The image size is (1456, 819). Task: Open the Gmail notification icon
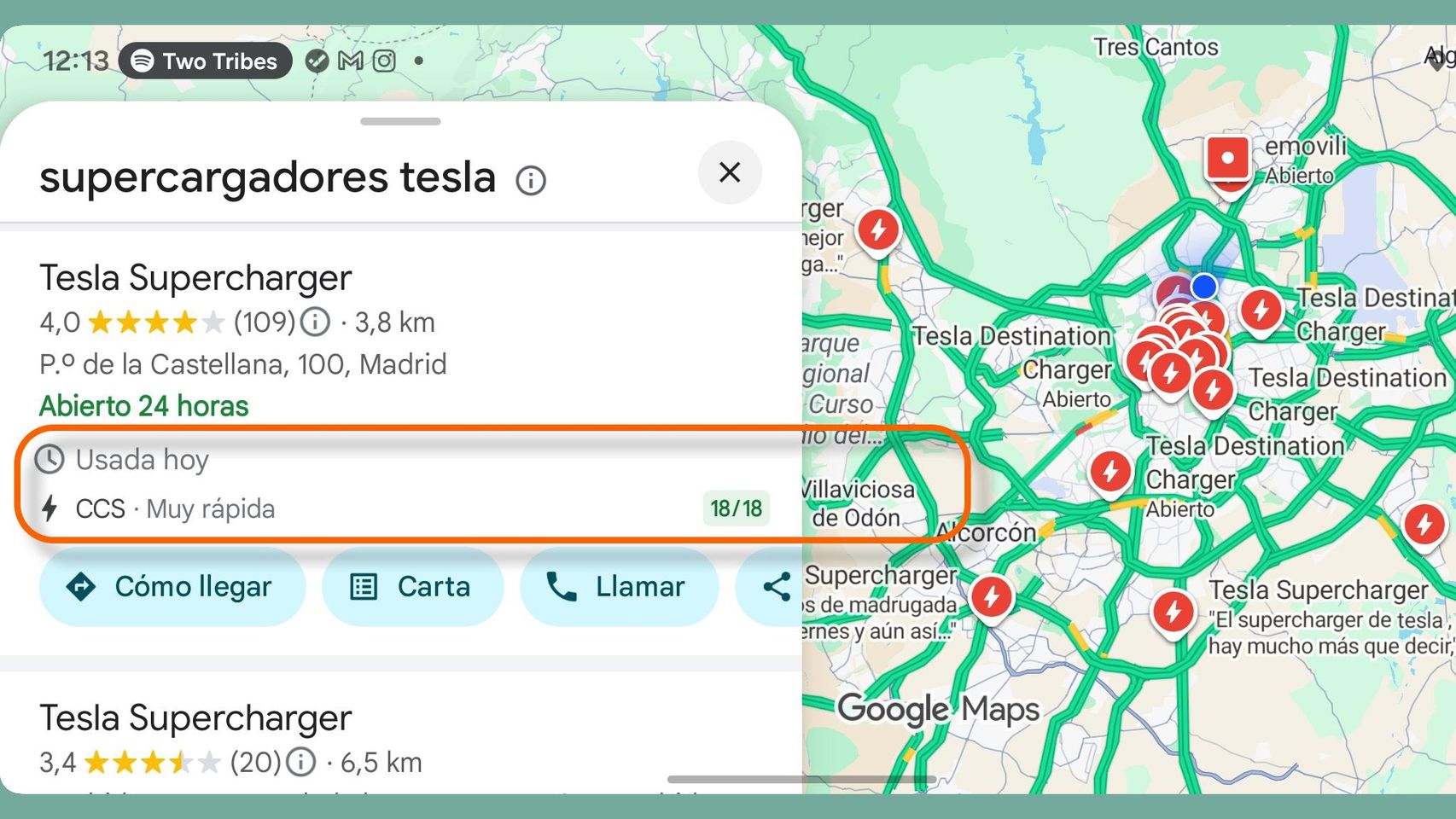(351, 61)
